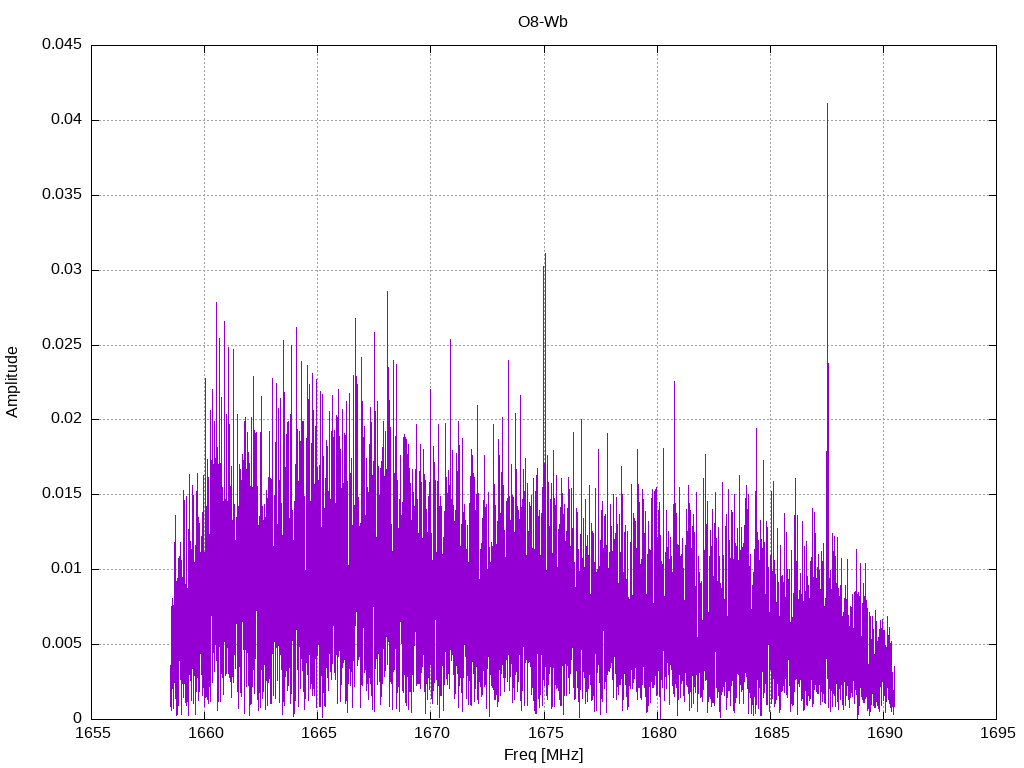
Task: Select the 1660 frequency tick label
Action: click(205, 733)
